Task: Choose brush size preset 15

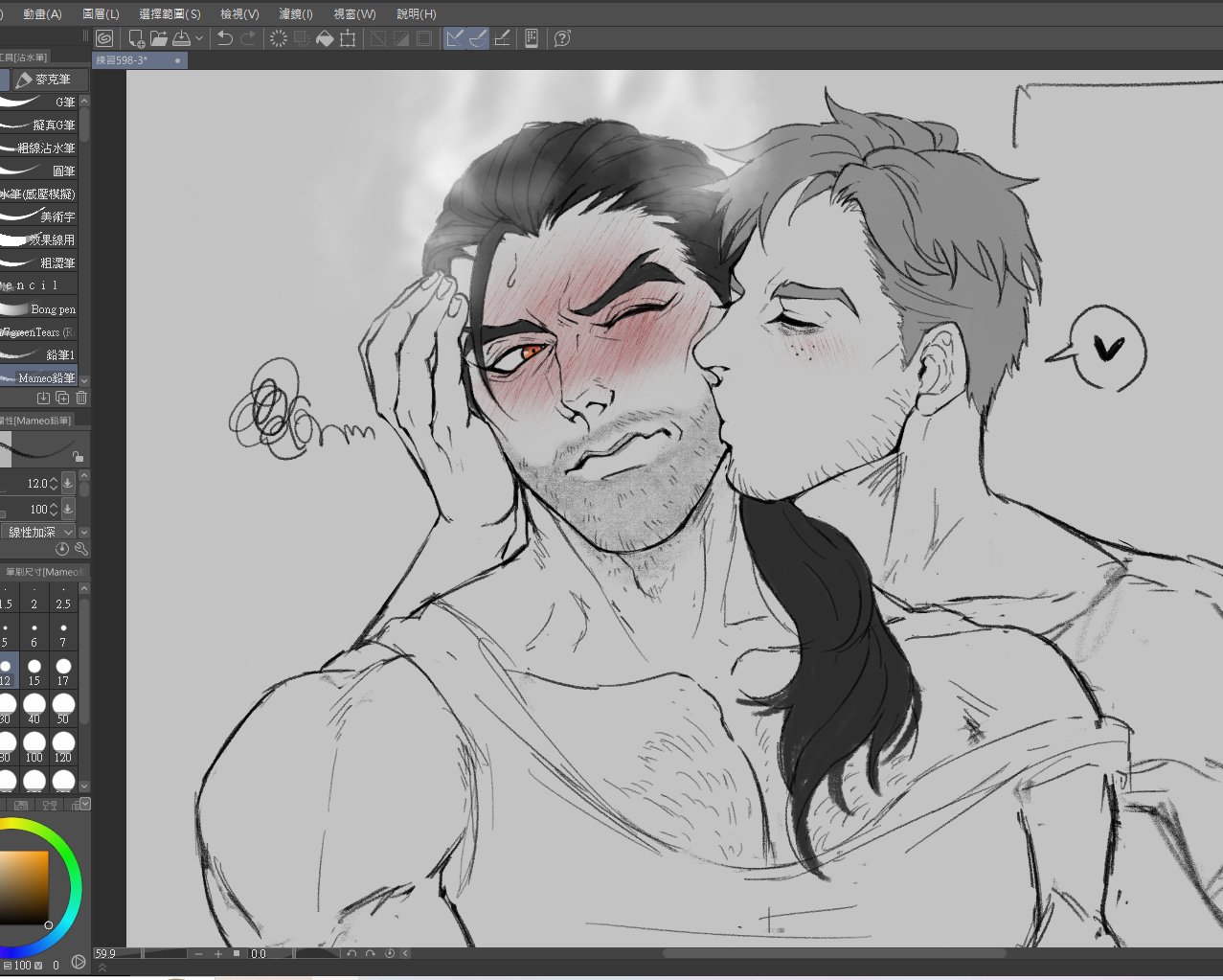Action: pos(34,672)
